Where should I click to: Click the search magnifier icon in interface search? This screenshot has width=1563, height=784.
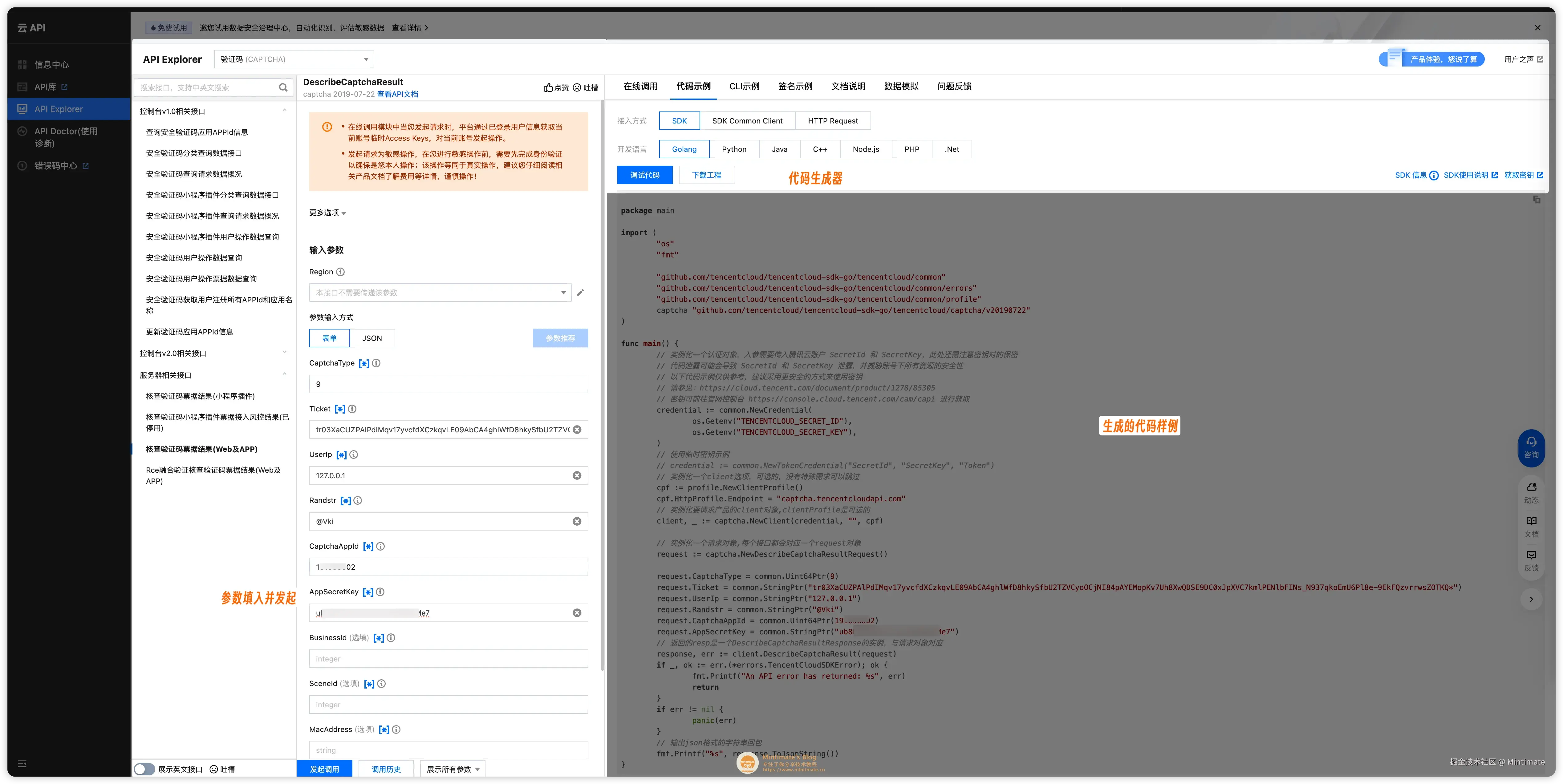(x=283, y=87)
